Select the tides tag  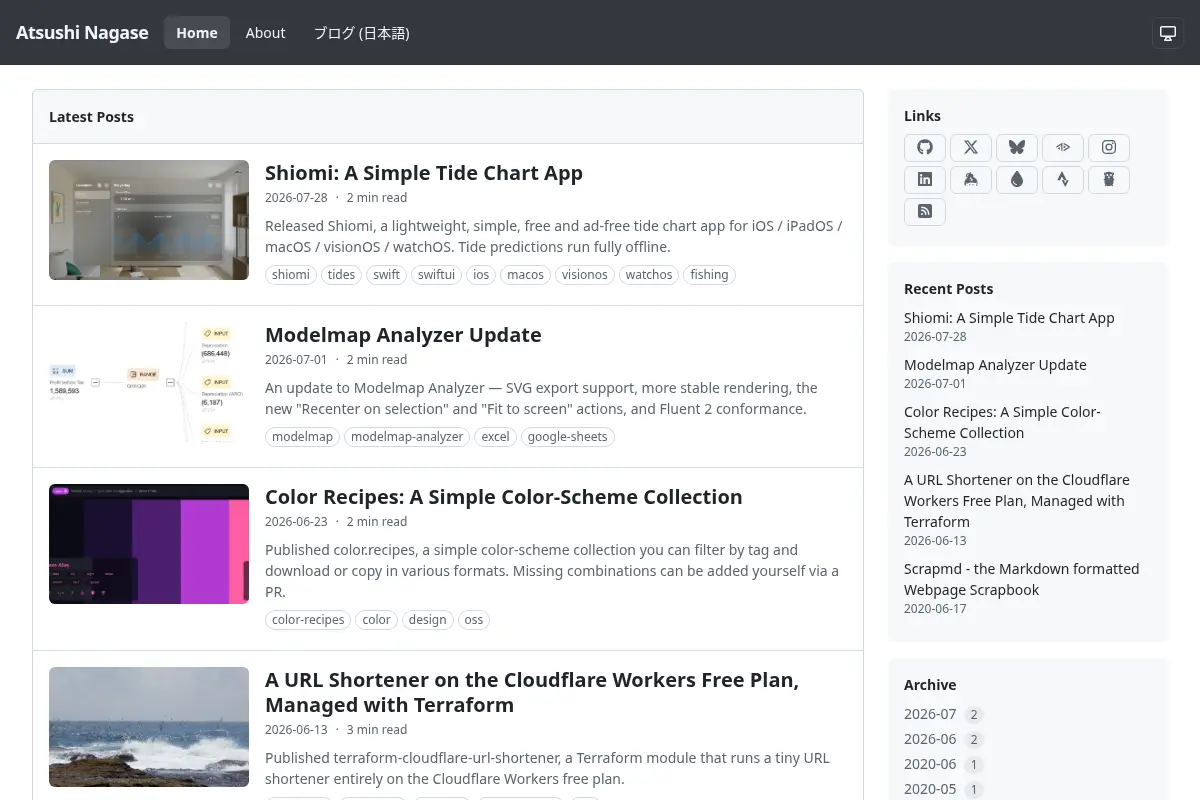342,275
